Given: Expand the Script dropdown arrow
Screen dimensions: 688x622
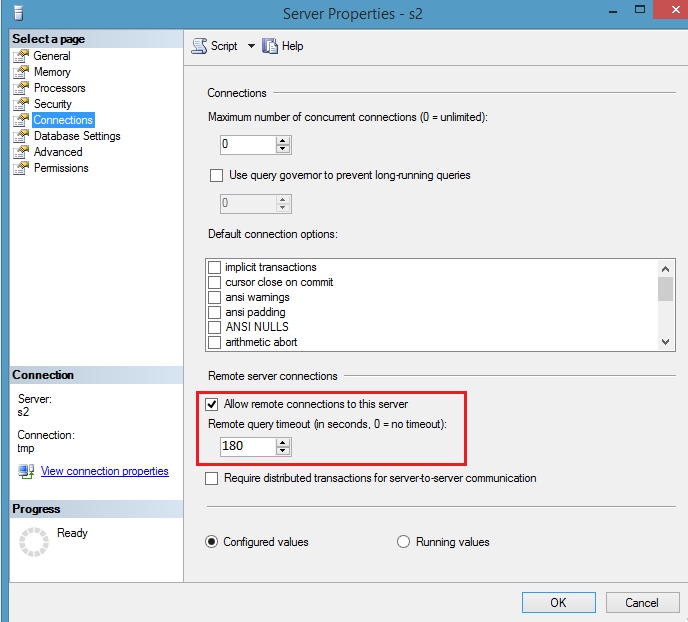Looking at the screenshot, I should (251, 46).
